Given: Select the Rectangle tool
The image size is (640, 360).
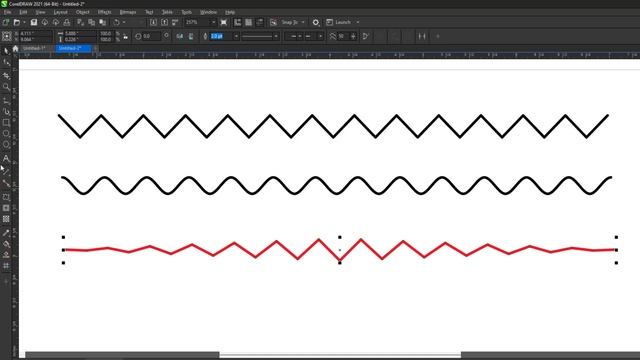Looking at the screenshot, I should pos(6,122).
